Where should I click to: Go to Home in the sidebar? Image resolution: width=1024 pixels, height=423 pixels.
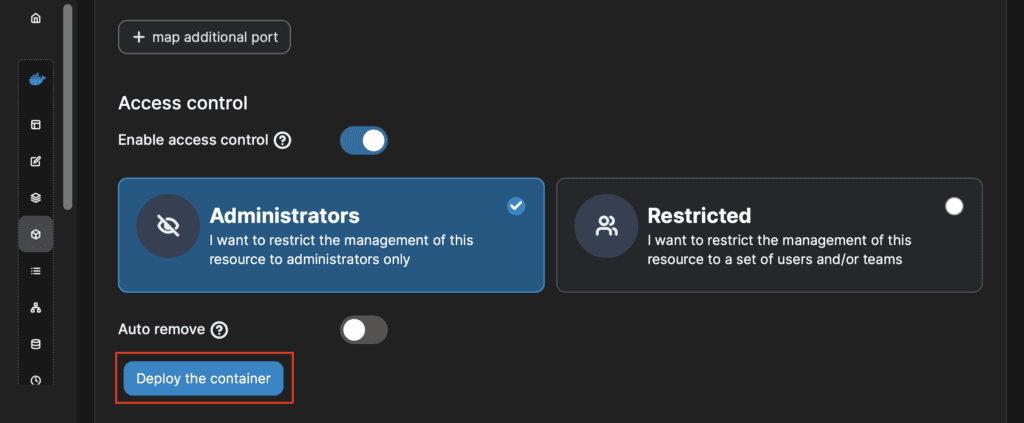[36, 18]
